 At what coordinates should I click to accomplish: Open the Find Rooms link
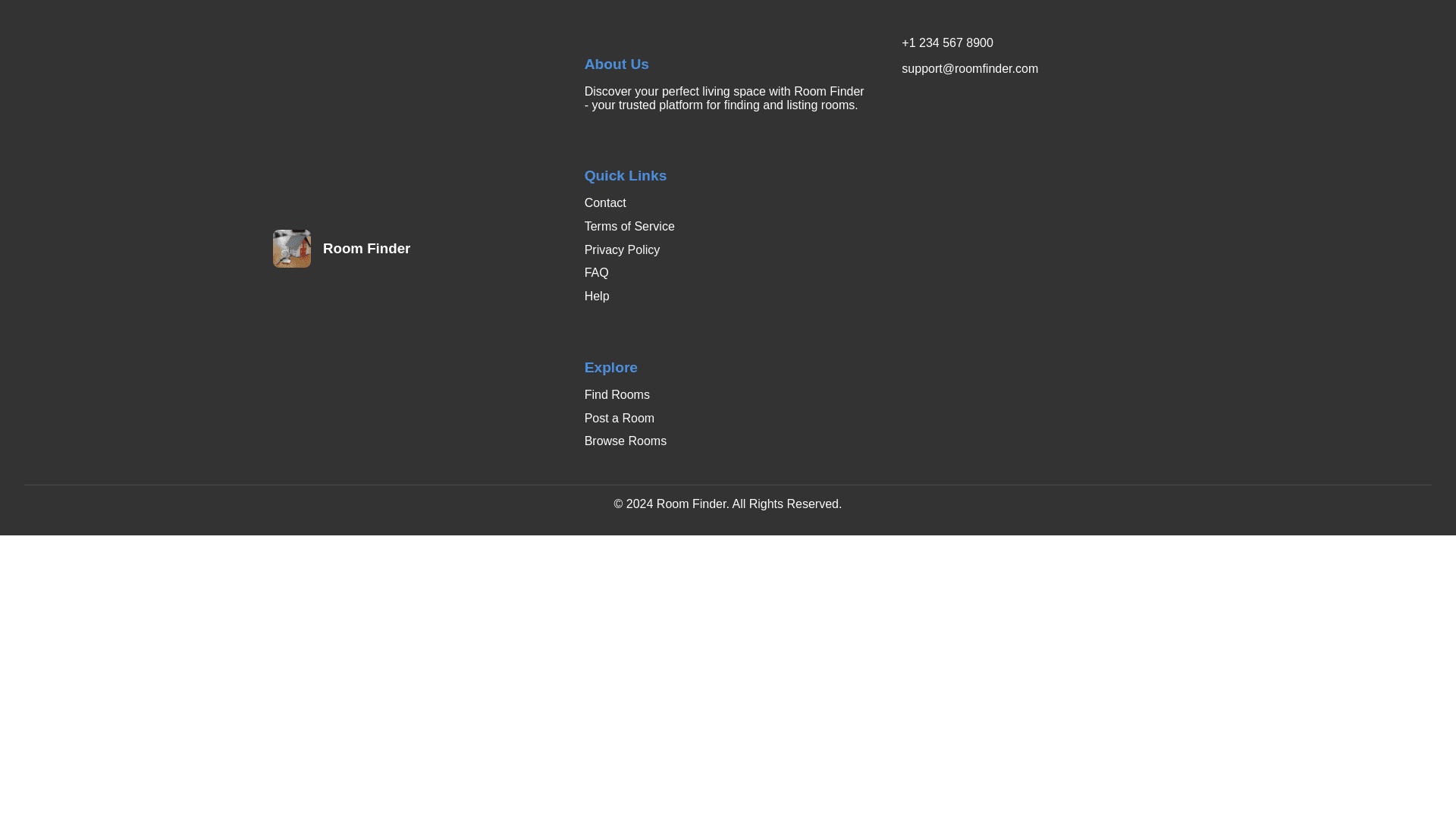point(617,395)
